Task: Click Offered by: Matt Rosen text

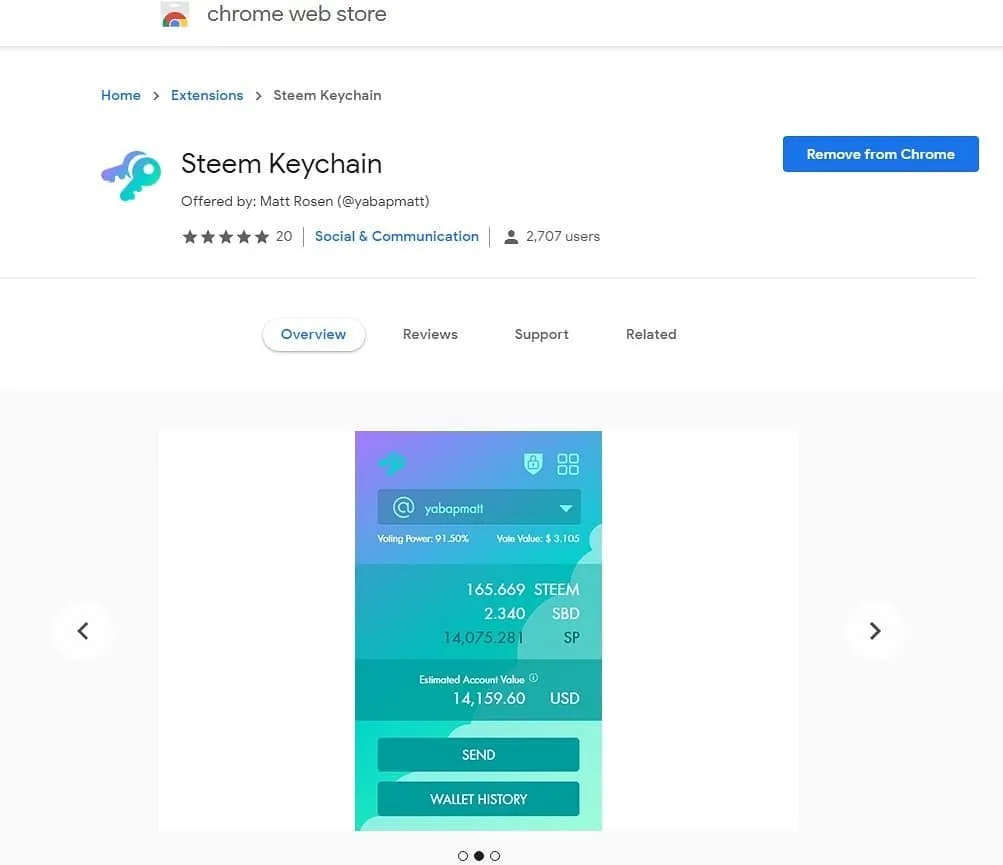Action: tap(305, 202)
